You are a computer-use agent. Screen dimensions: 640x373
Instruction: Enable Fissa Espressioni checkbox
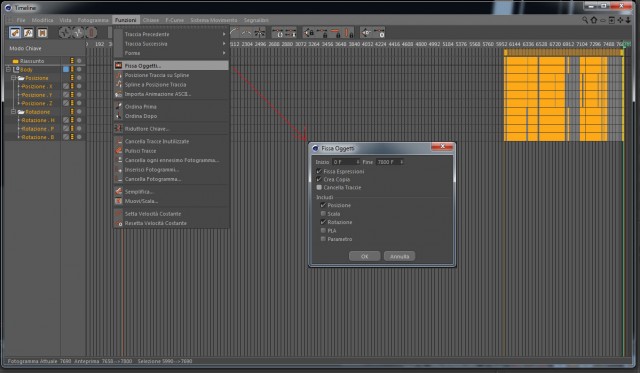coord(319,171)
